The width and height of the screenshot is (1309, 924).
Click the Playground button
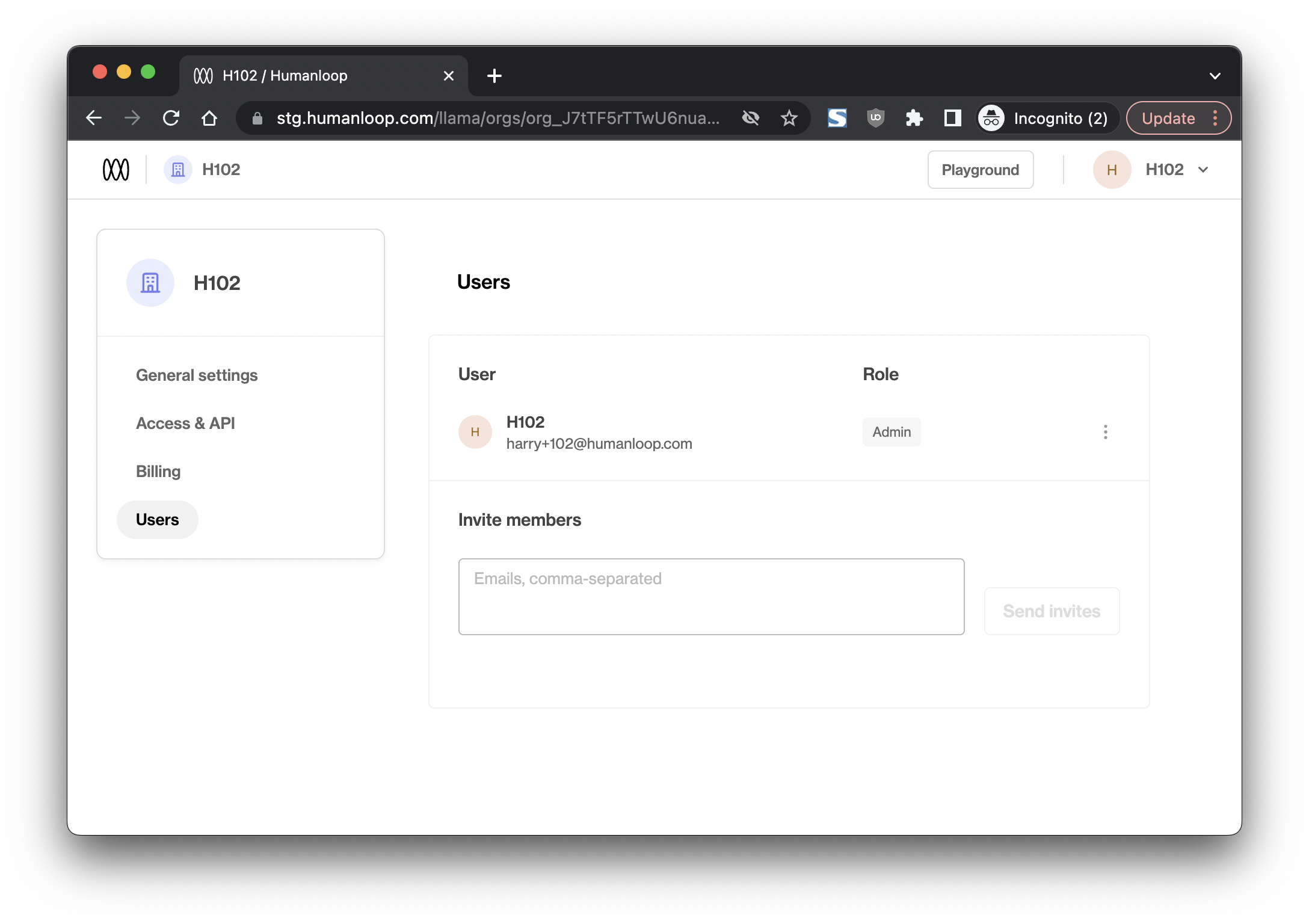tap(980, 170)
